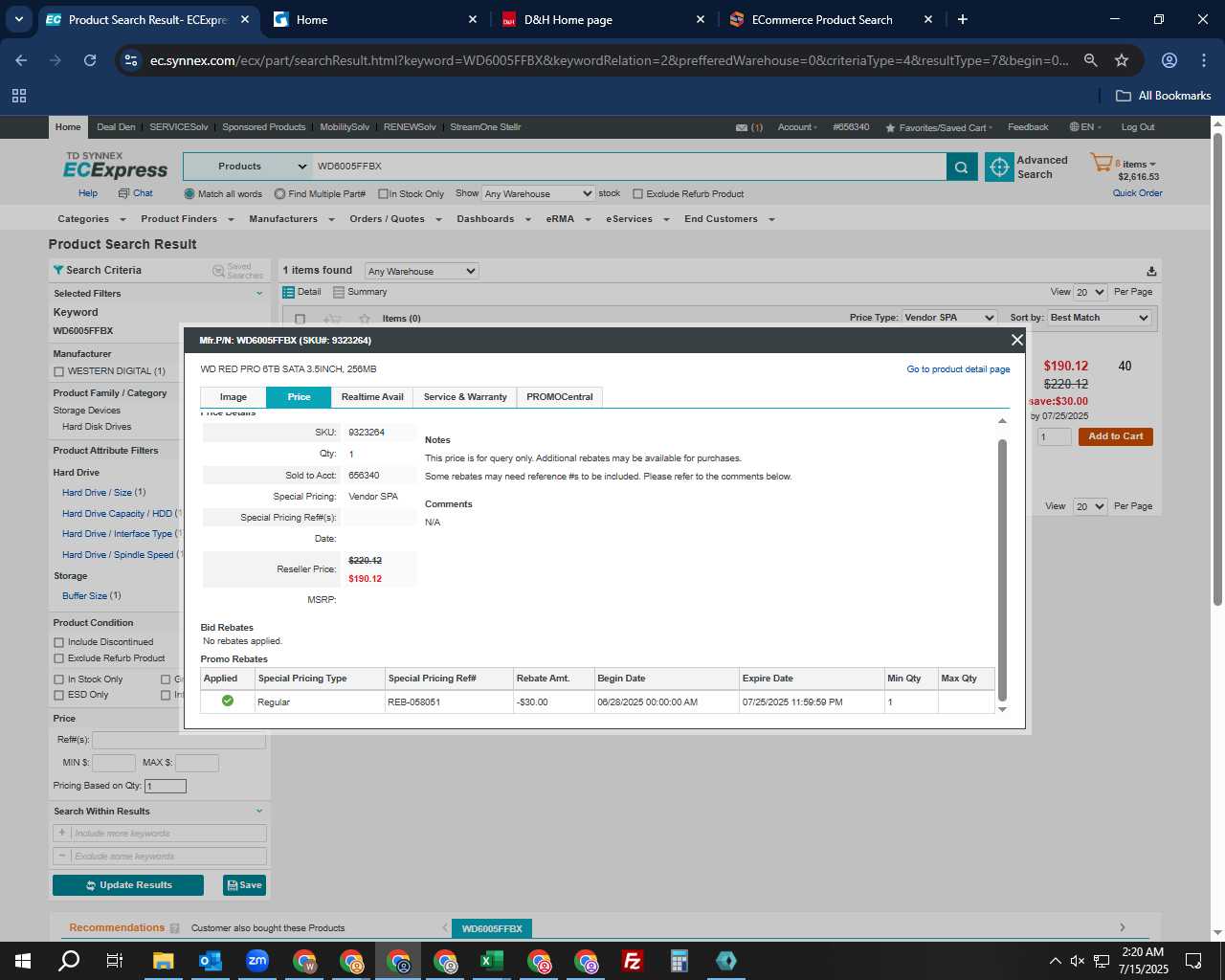This screenshot has height=980, width=1225.
Task: Open the top View 20 per page dropdown
Action: click(1090, 292)
